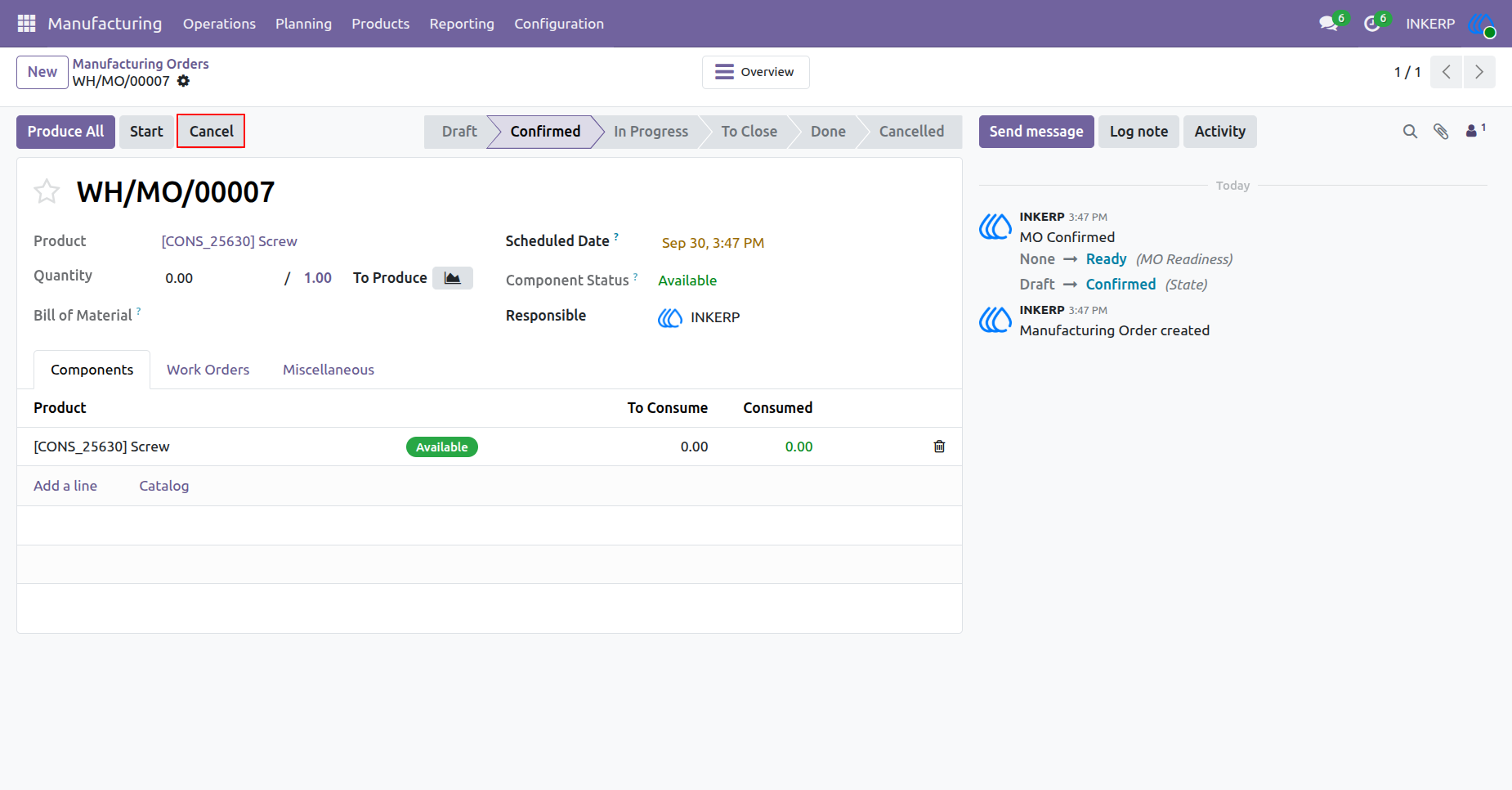The image size is (1512, 790).
Task: Cancel the manufacturing order
Action: pos(211,132)
